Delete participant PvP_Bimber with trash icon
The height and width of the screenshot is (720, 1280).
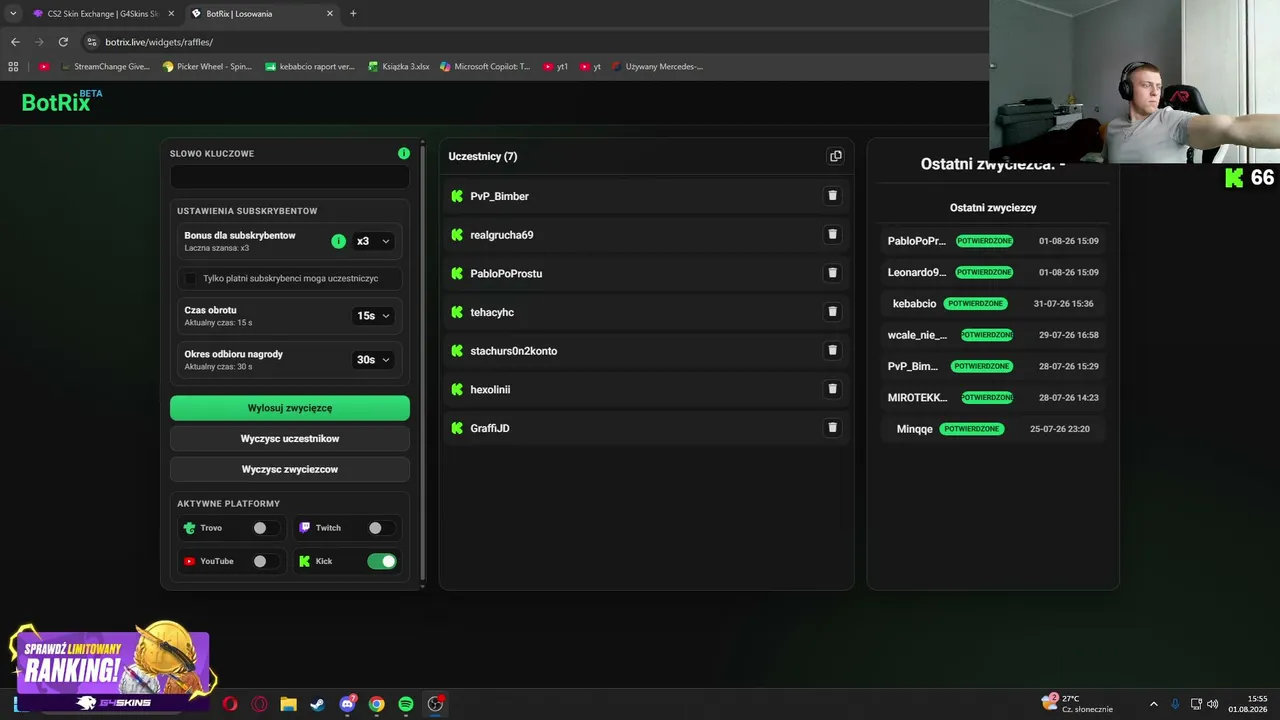[x=832, y=196]
